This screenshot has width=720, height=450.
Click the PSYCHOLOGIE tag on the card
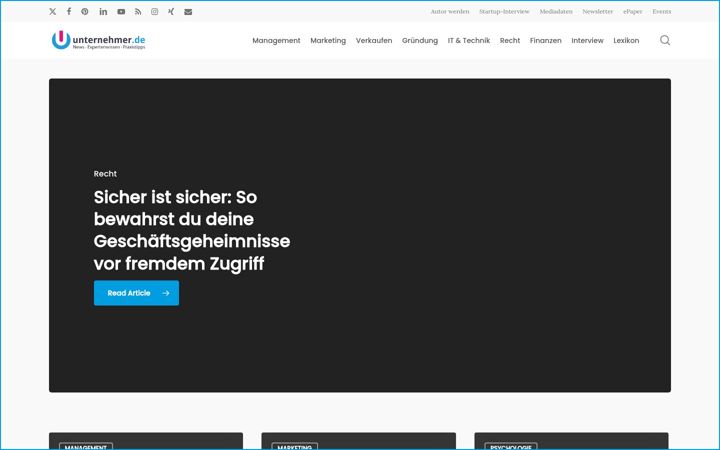511,447
